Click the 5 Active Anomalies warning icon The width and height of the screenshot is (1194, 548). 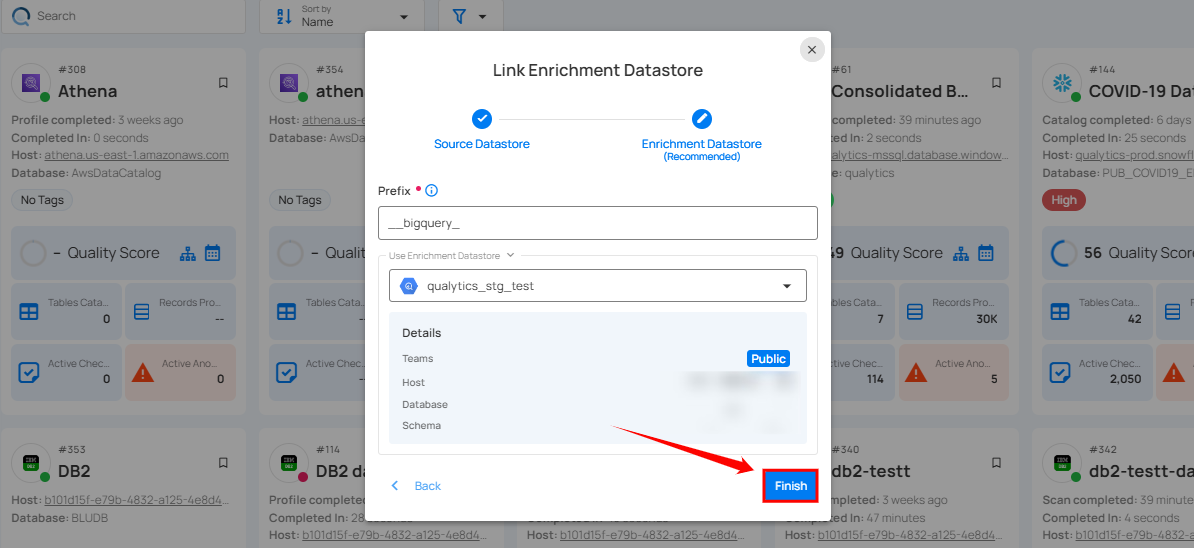pos(915,372)
